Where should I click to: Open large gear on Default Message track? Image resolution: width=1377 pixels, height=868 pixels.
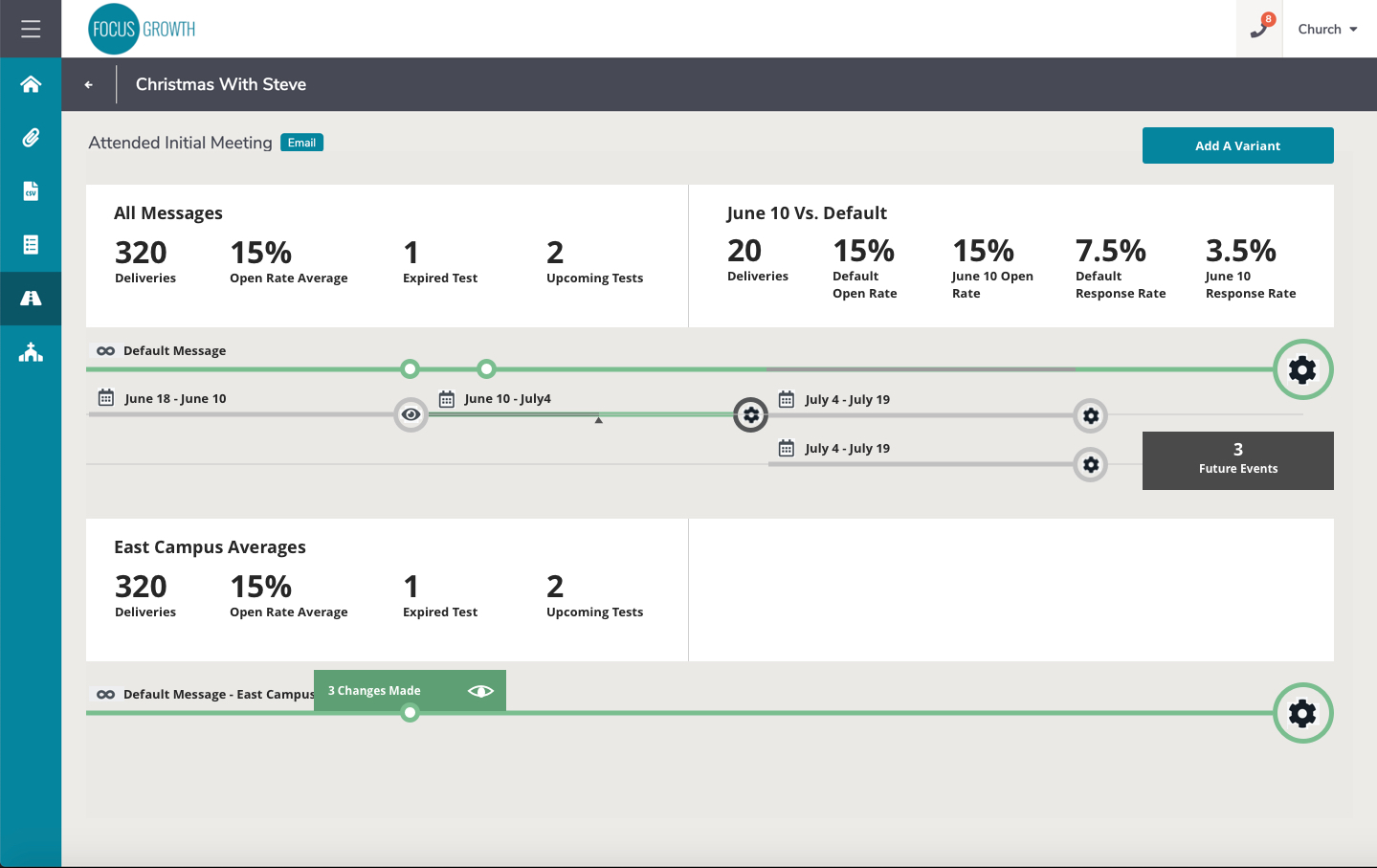(x=1302, y=369)
